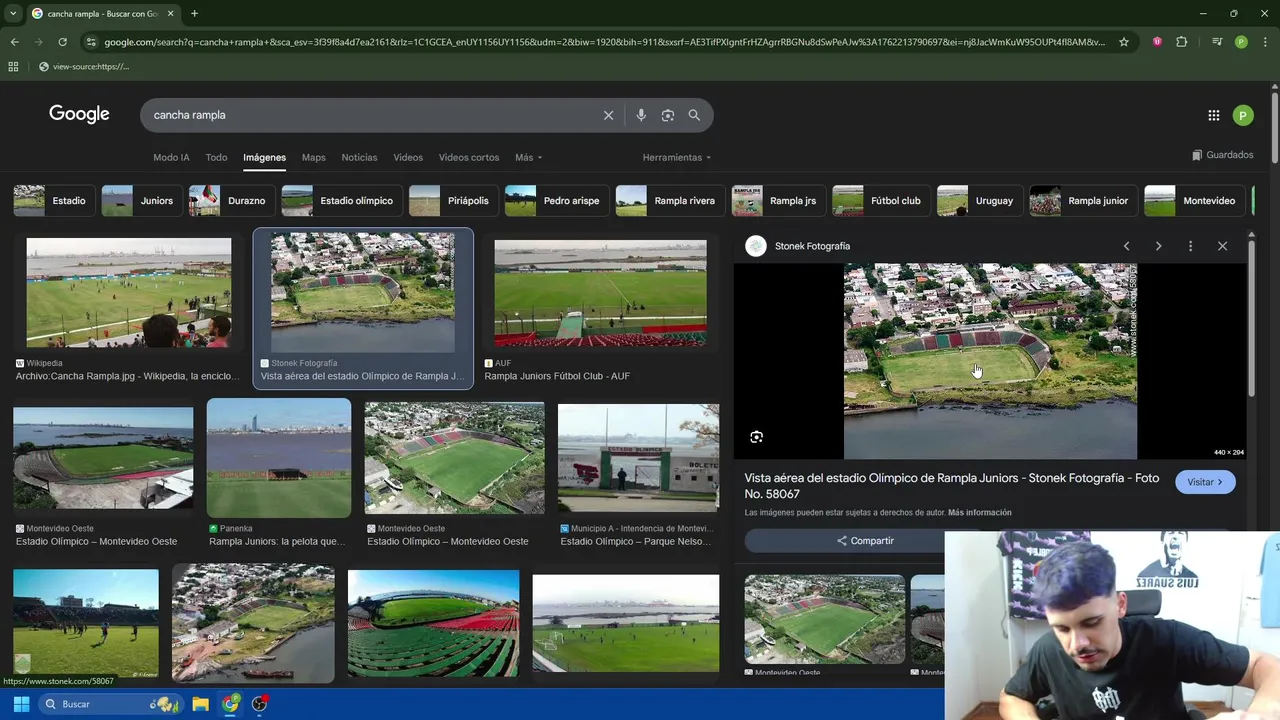Open the Google apps grid
Screen dimensions: 1280x720
pyautogui.click(x=1214, y=115)
